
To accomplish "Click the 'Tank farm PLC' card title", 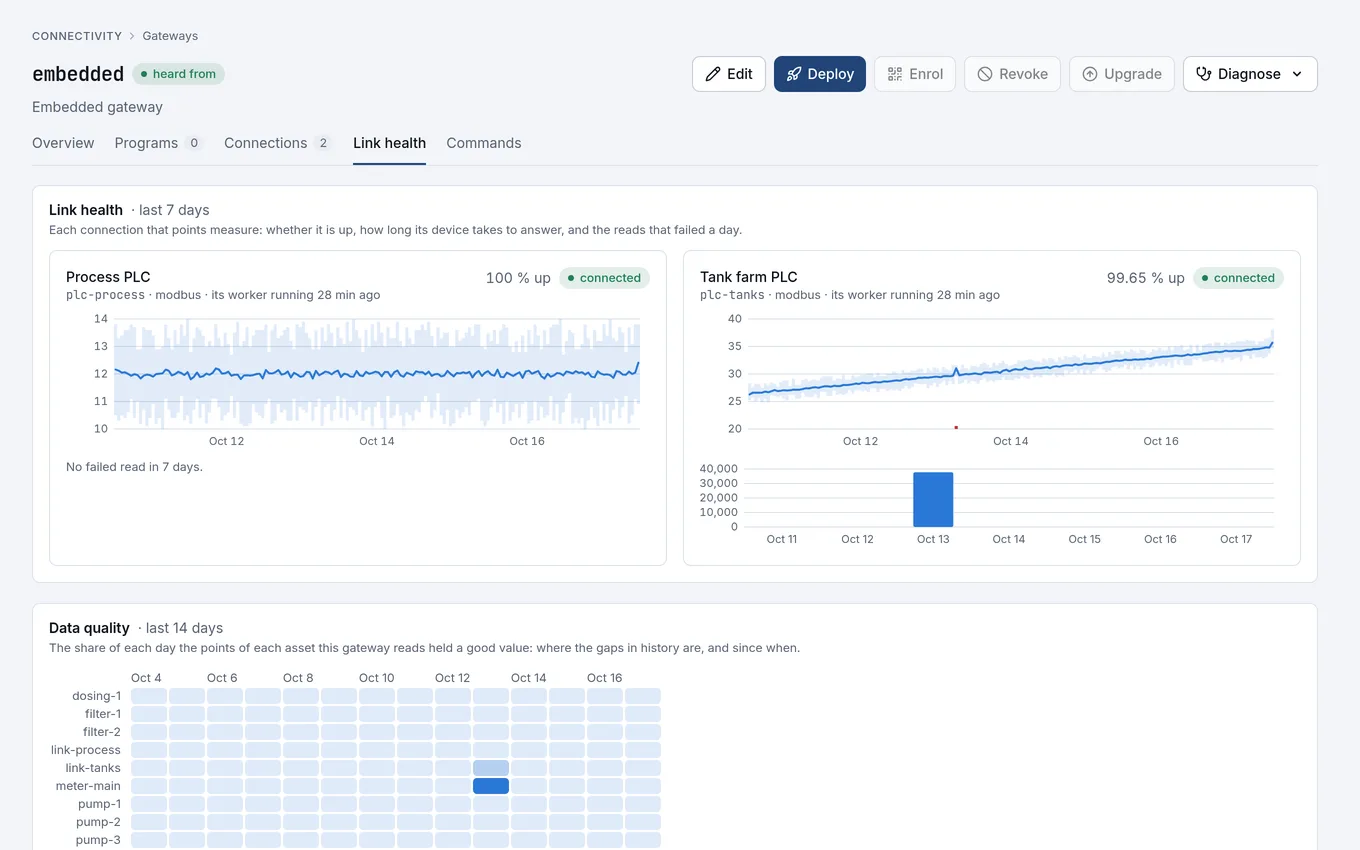I will tap(749, 277).
